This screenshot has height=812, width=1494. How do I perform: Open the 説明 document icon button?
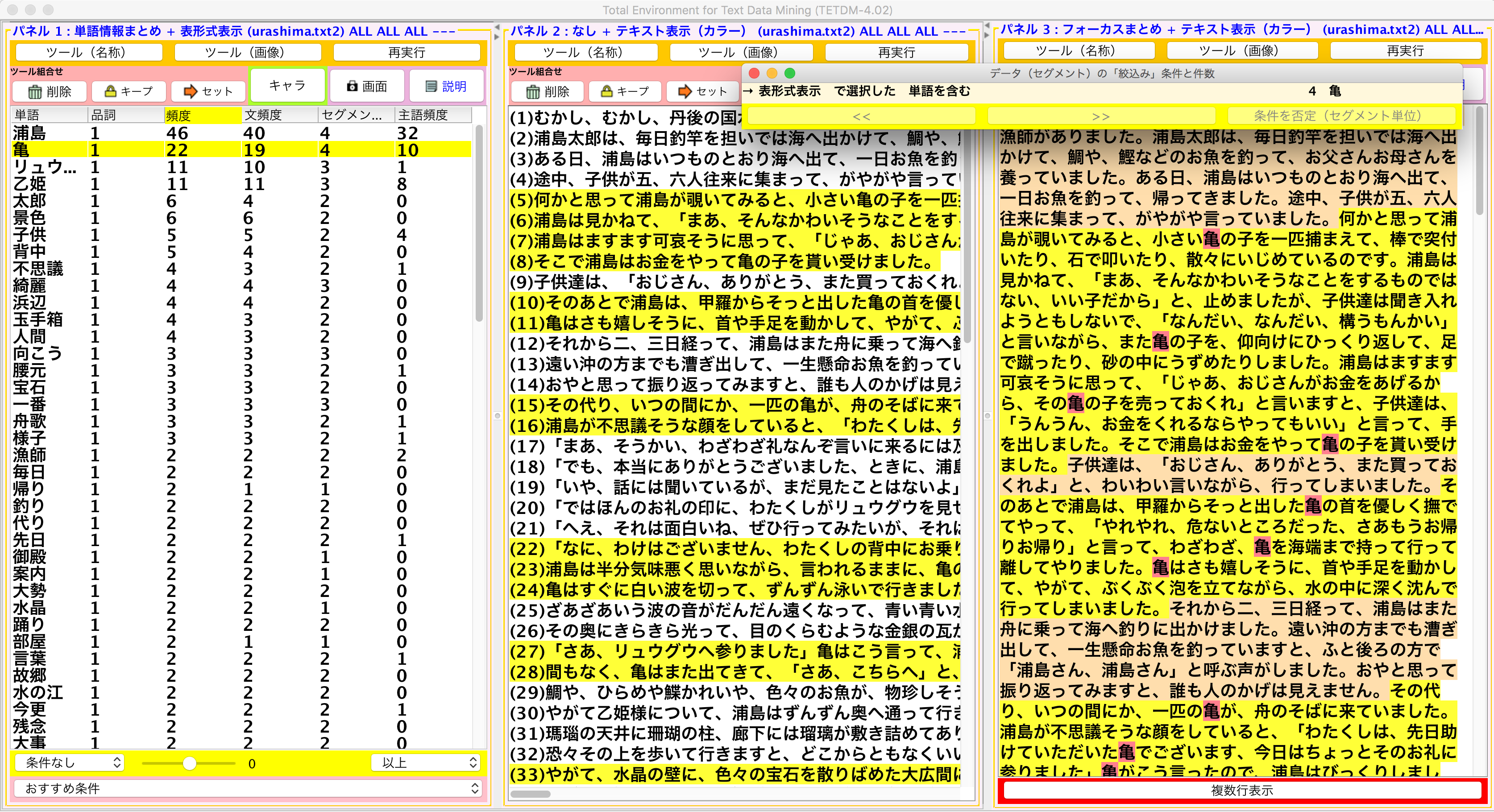point(446,87)
